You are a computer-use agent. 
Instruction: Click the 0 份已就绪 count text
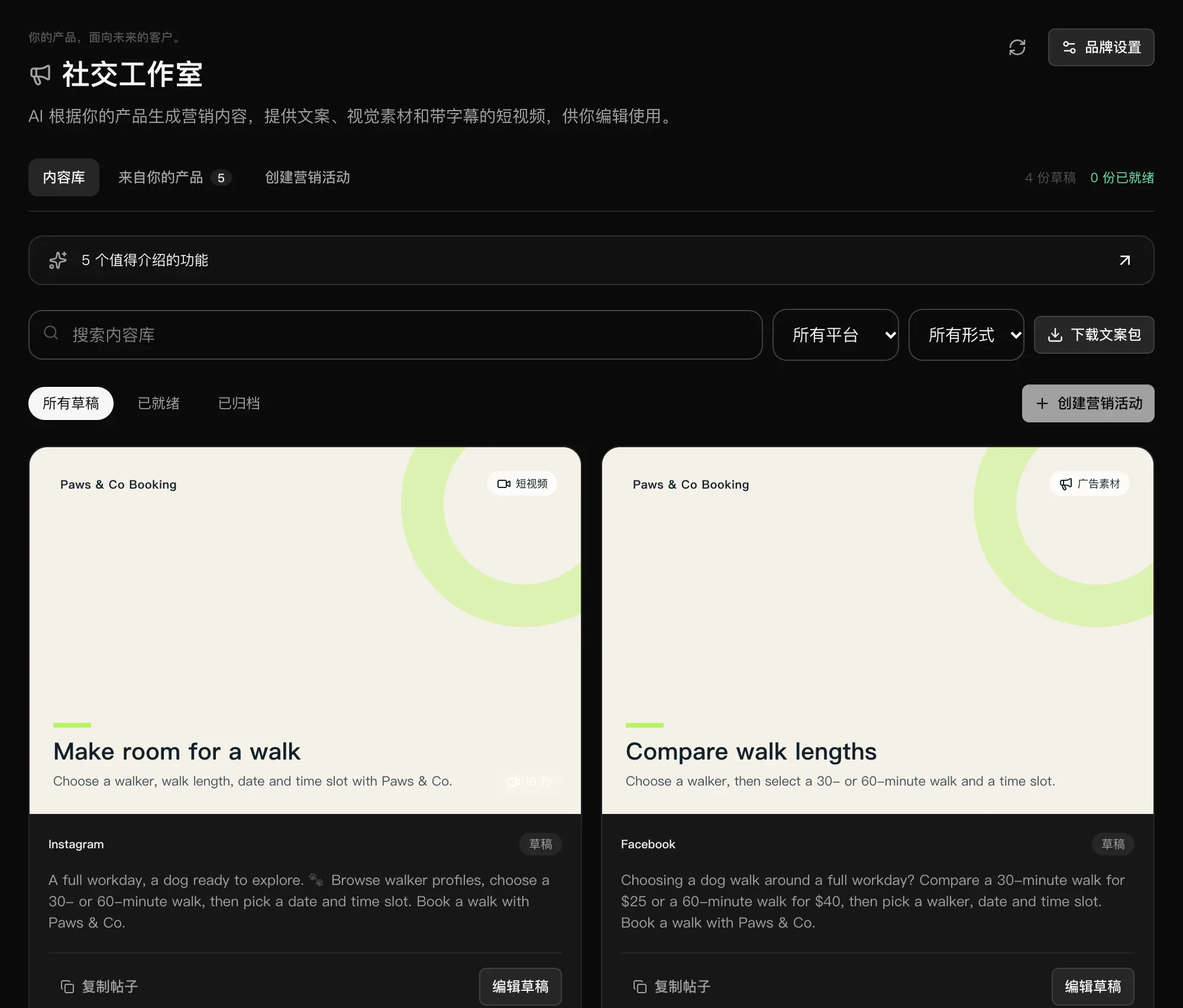coord(1122,177)
